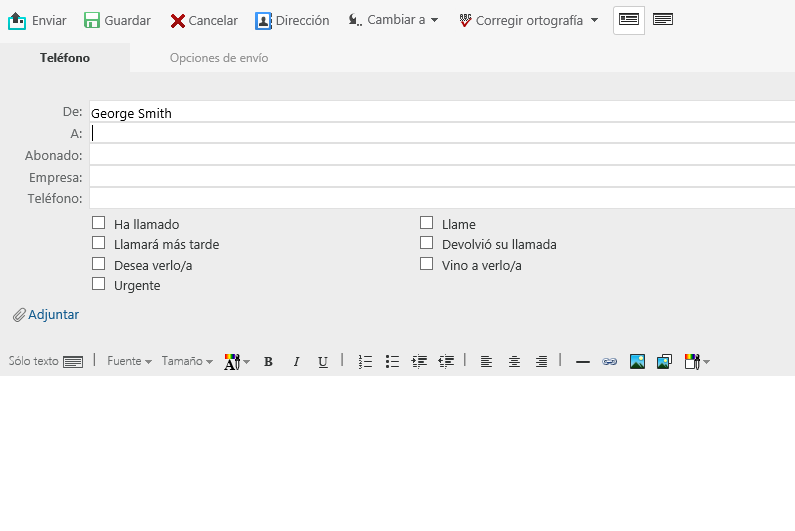Image resolution: width=795 pixels, height=531 pixels.
Task: Check the Ha llamado checkbox
Action: 98,223
